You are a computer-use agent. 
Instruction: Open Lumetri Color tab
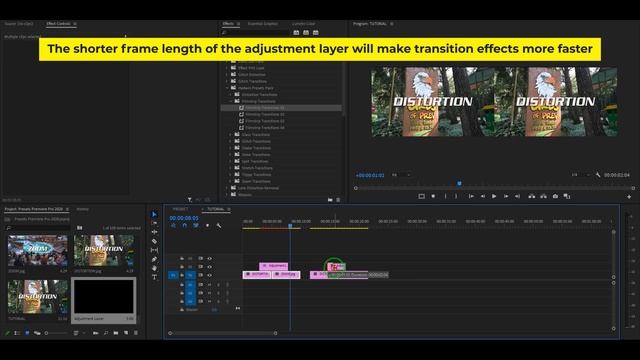pos(303,24)
